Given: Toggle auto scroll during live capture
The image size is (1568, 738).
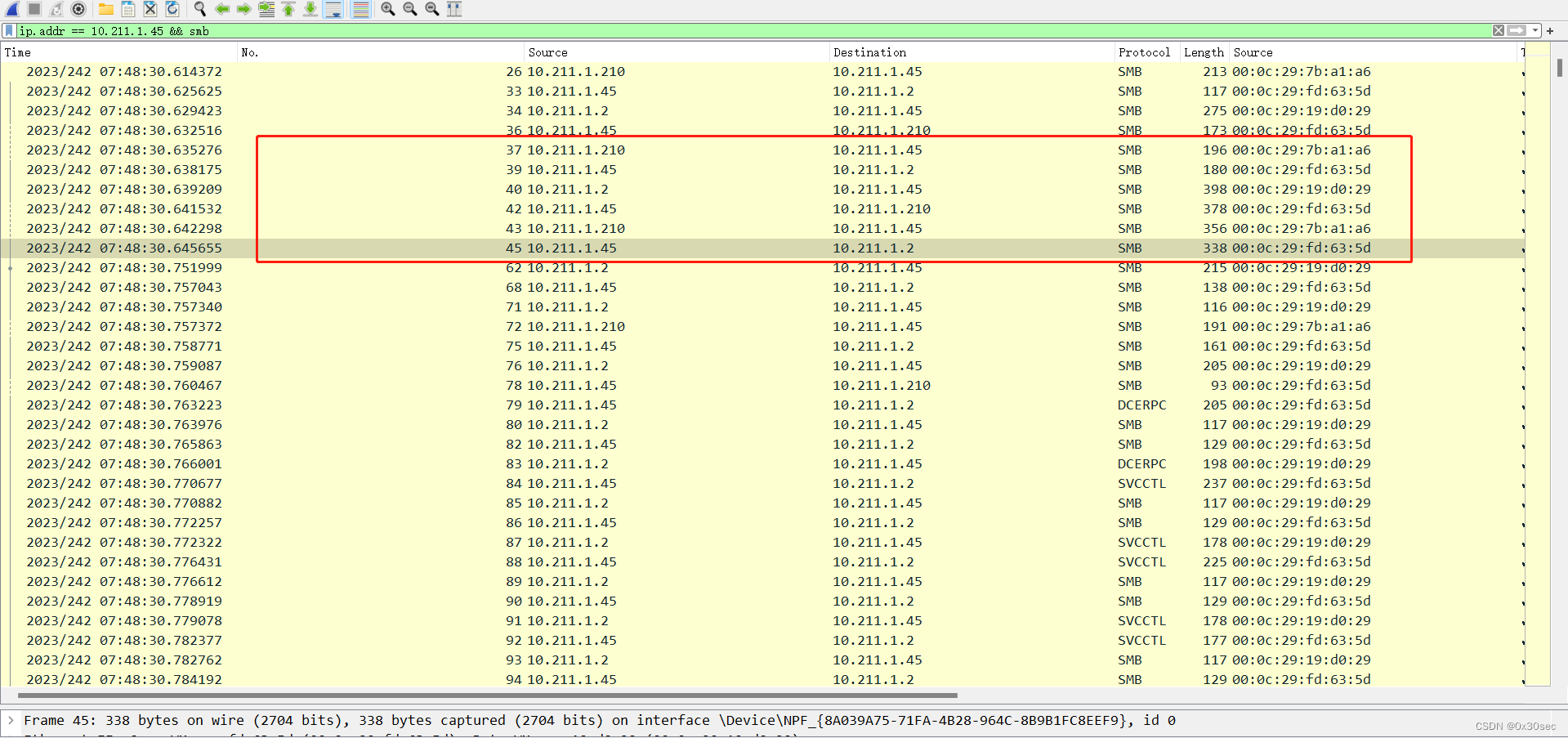Looking at the screenshot, I should click(333, 9).
